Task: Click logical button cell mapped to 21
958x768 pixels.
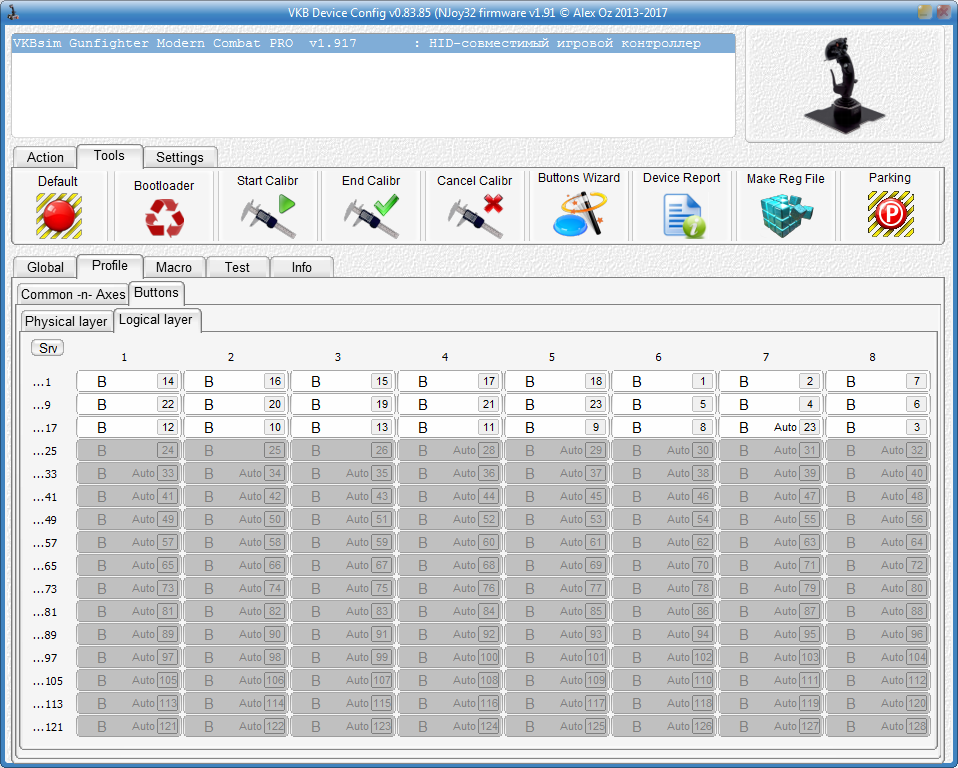Action: coord(450,404)
